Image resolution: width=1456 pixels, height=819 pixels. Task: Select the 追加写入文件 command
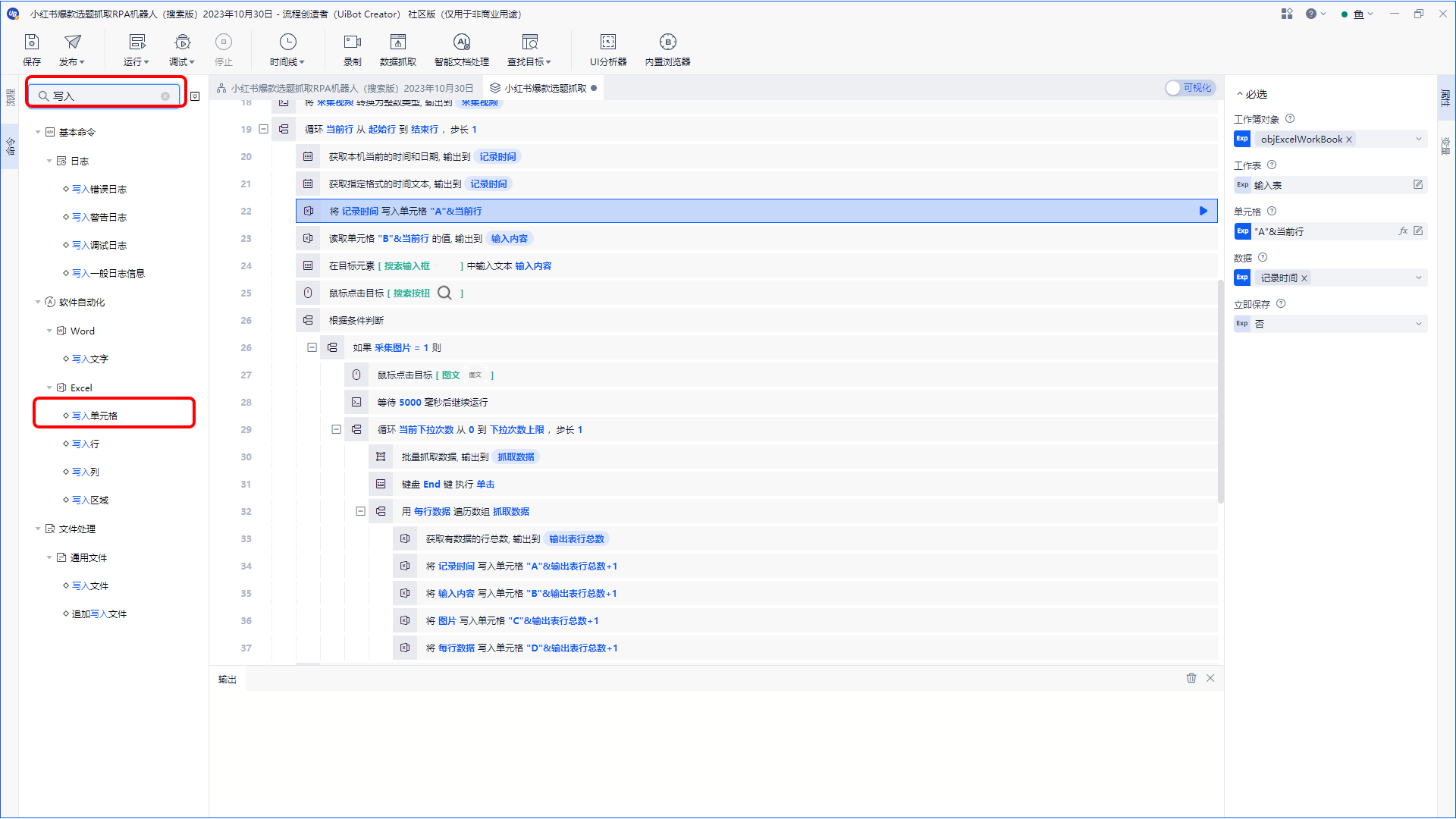point(99,613)
